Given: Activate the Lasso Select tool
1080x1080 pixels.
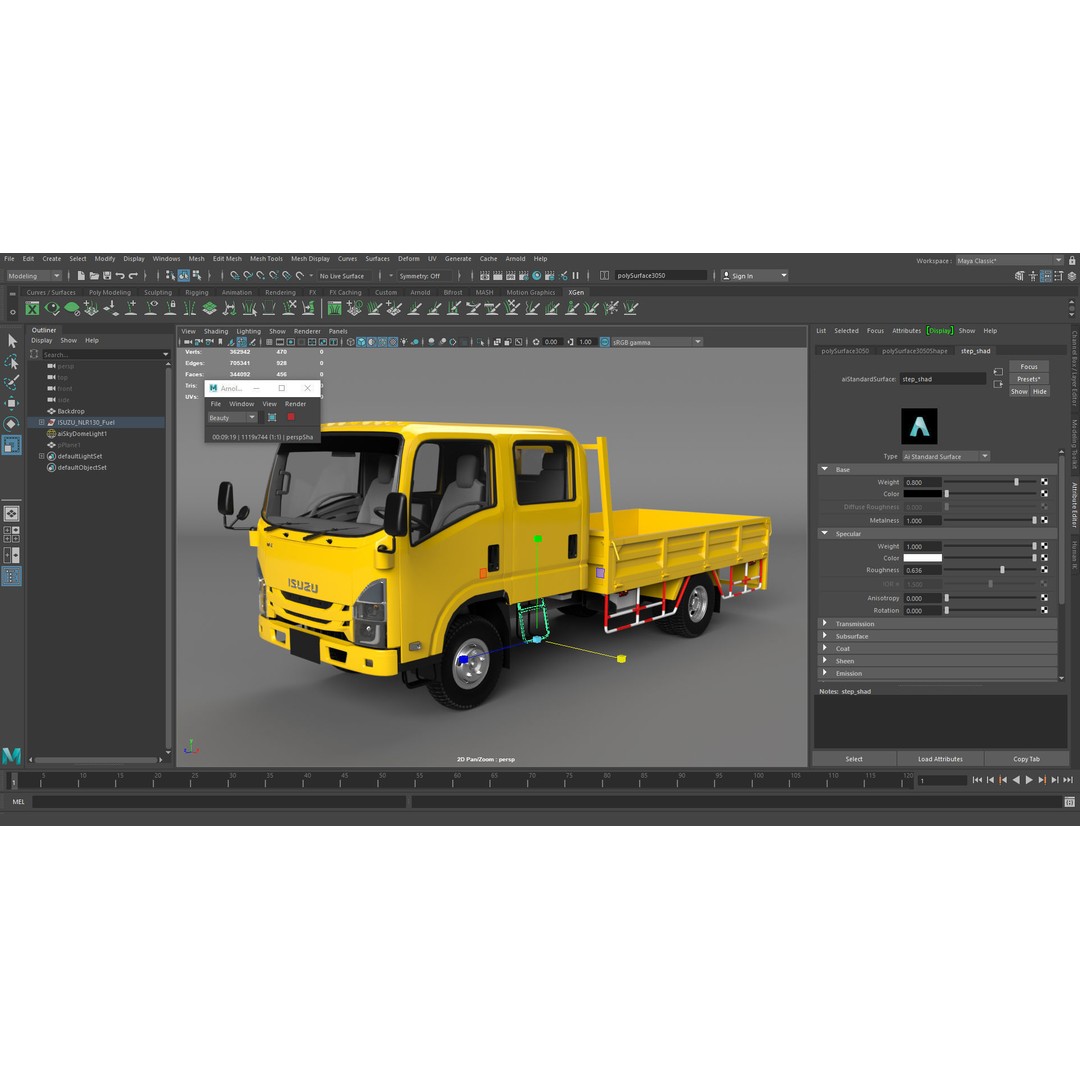Looking at the screenshot, I should point(12,362).
